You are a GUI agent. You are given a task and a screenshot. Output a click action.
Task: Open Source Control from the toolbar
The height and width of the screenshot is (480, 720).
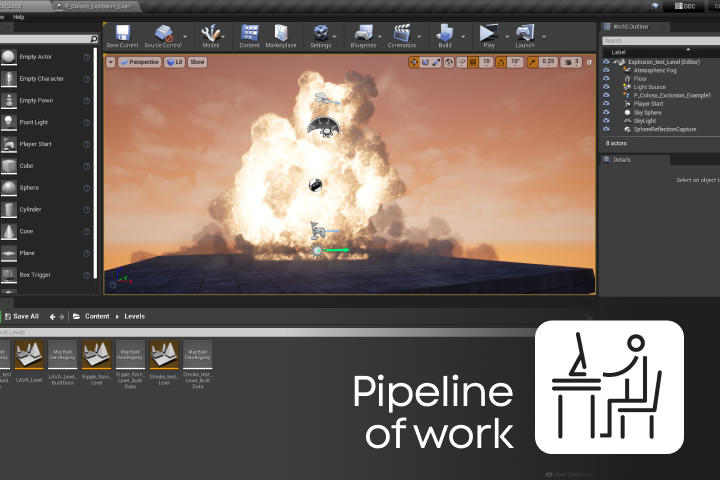(163, 34)
